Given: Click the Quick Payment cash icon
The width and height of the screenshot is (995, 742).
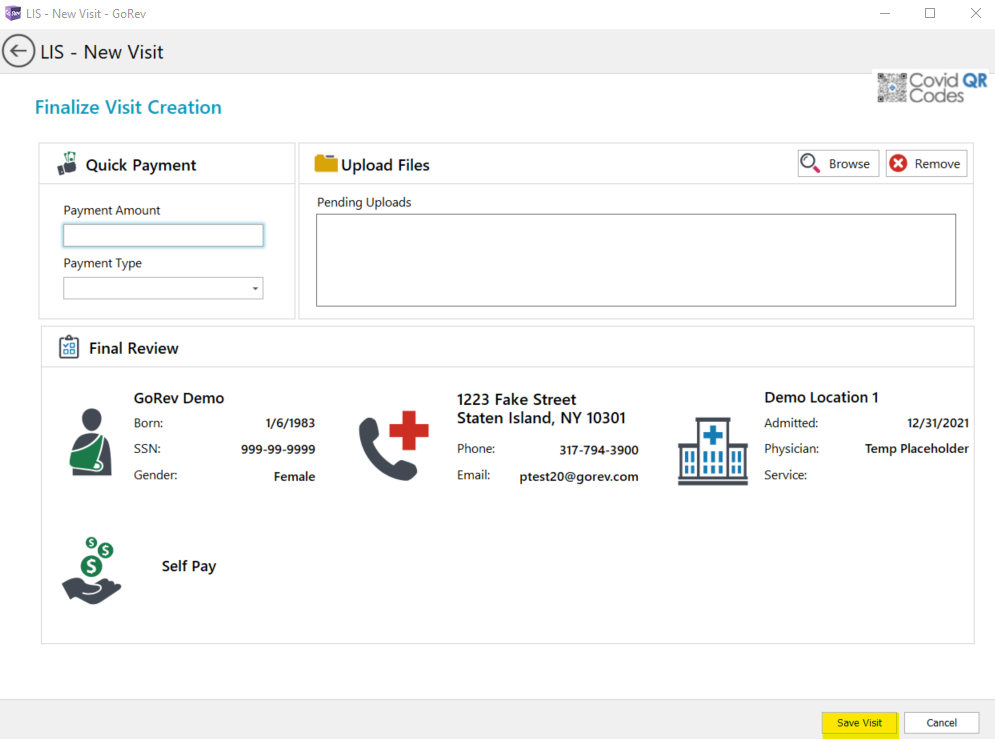Looking at the screenshot, I should point(67,164).
